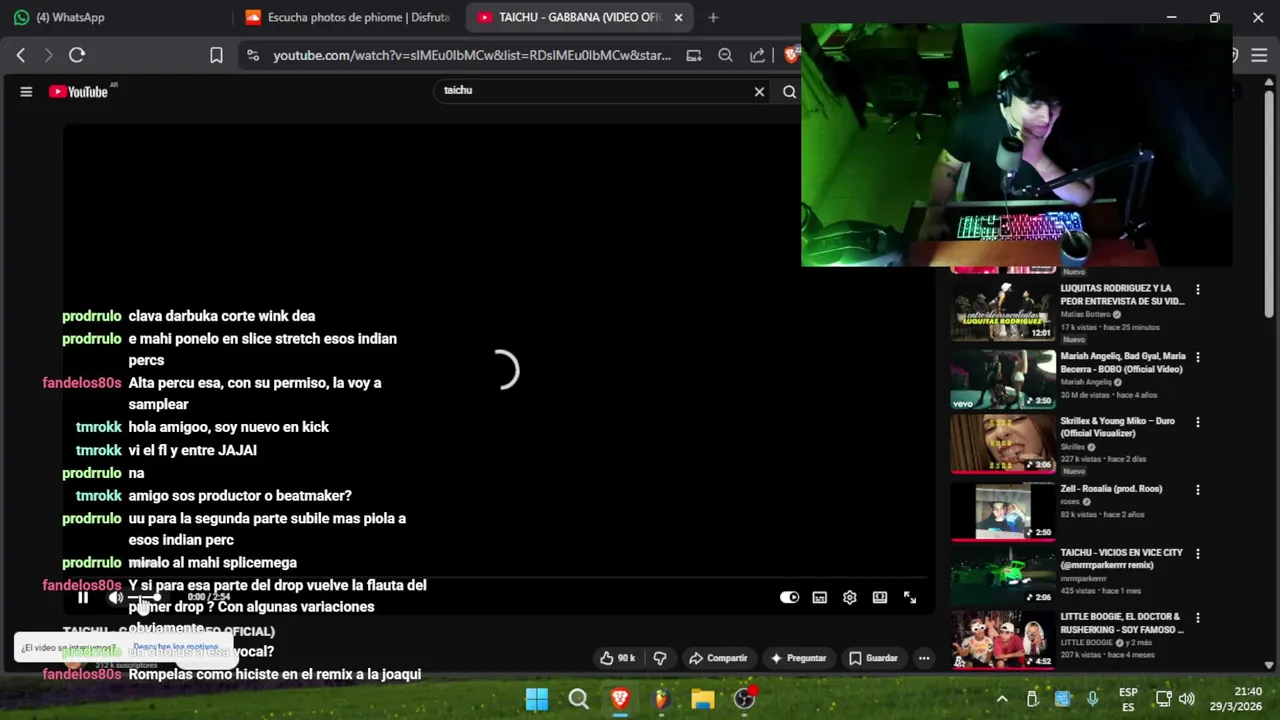Enable subtitles in the player

[x=820, y=598]
